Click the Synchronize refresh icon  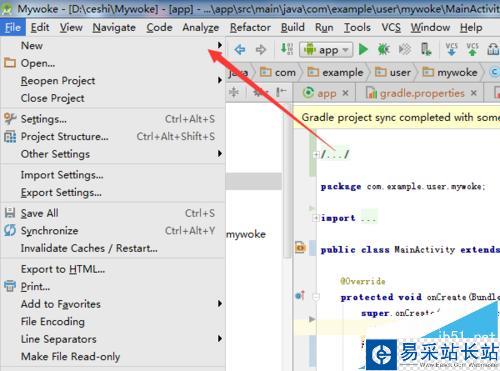pyautogui.click(x=10, y=230)
